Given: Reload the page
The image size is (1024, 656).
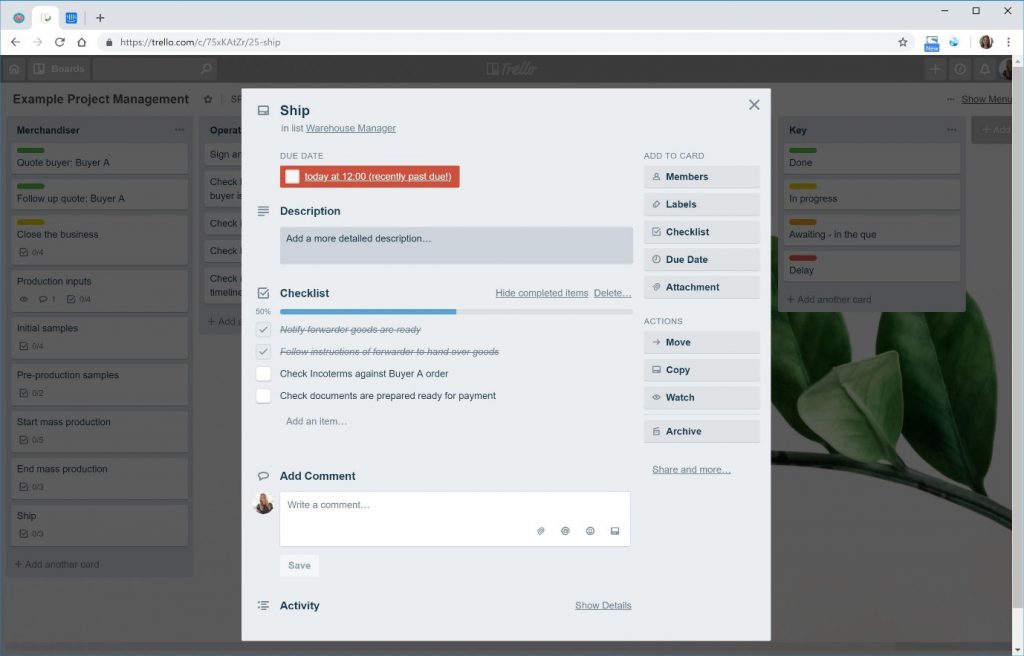Looking at the screenshot, I should pyautogui.click(x=59, y=42).
